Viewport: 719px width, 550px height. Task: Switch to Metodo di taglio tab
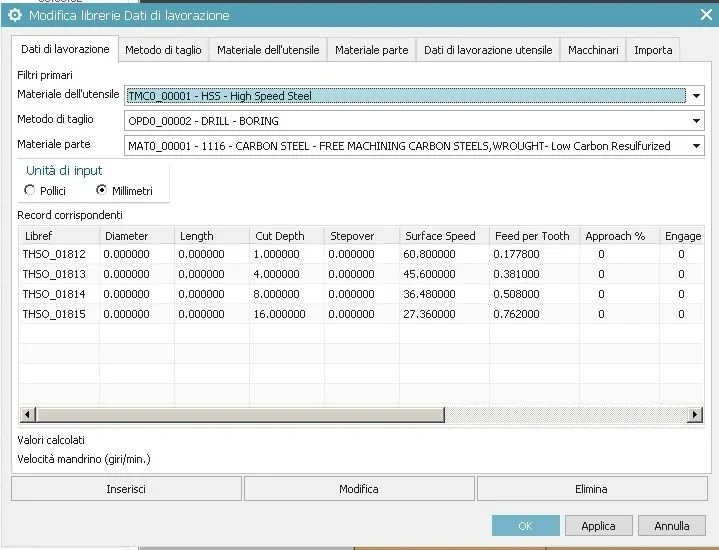pos(163,50)
